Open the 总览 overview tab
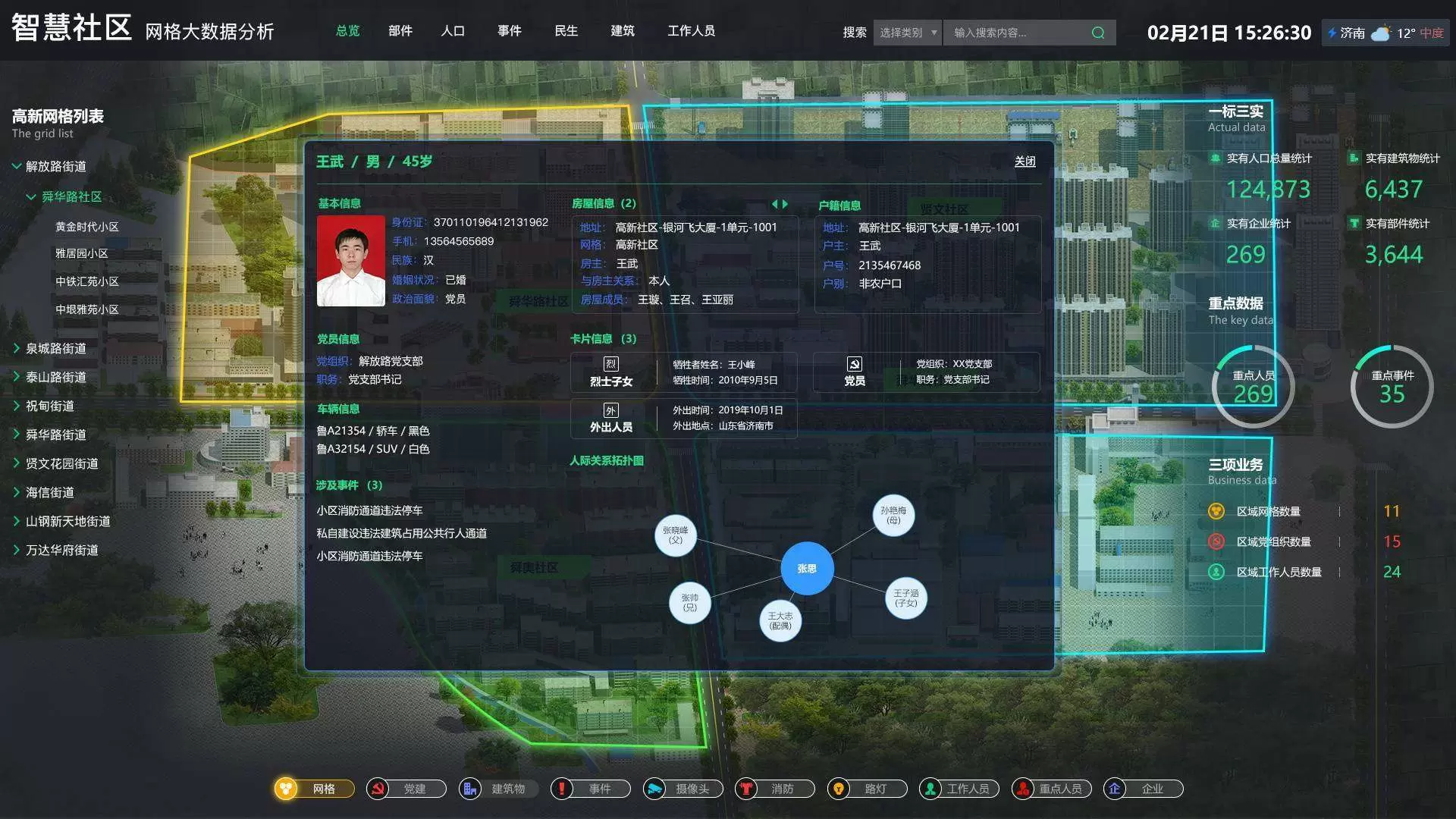This screenshot has width=1456, height=819. tap(348, 31)
